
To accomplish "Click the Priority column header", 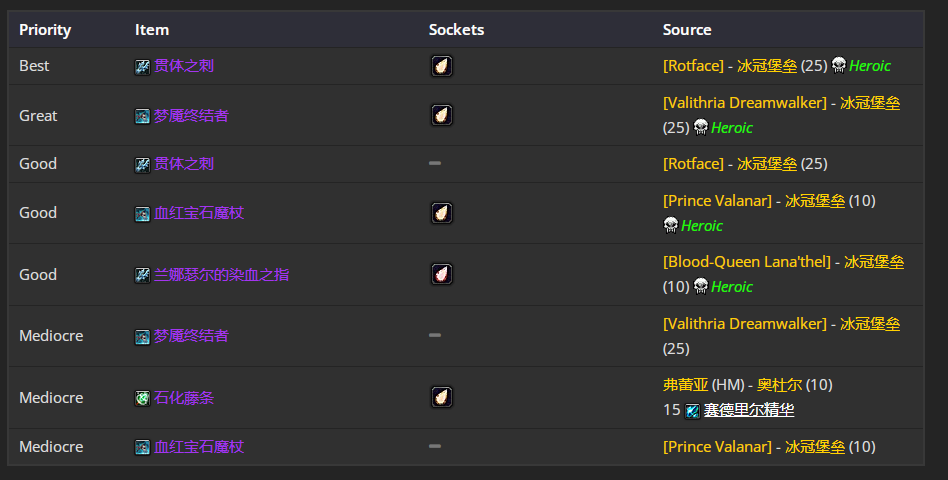I will [x=45, y=30].
